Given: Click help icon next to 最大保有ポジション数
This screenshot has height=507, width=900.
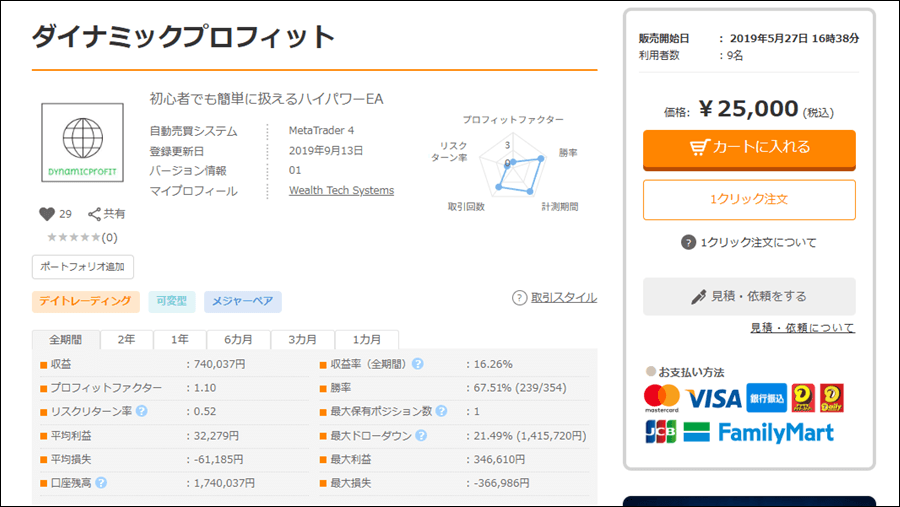Looking at the screenshot, I should click(x=441, y=411).
